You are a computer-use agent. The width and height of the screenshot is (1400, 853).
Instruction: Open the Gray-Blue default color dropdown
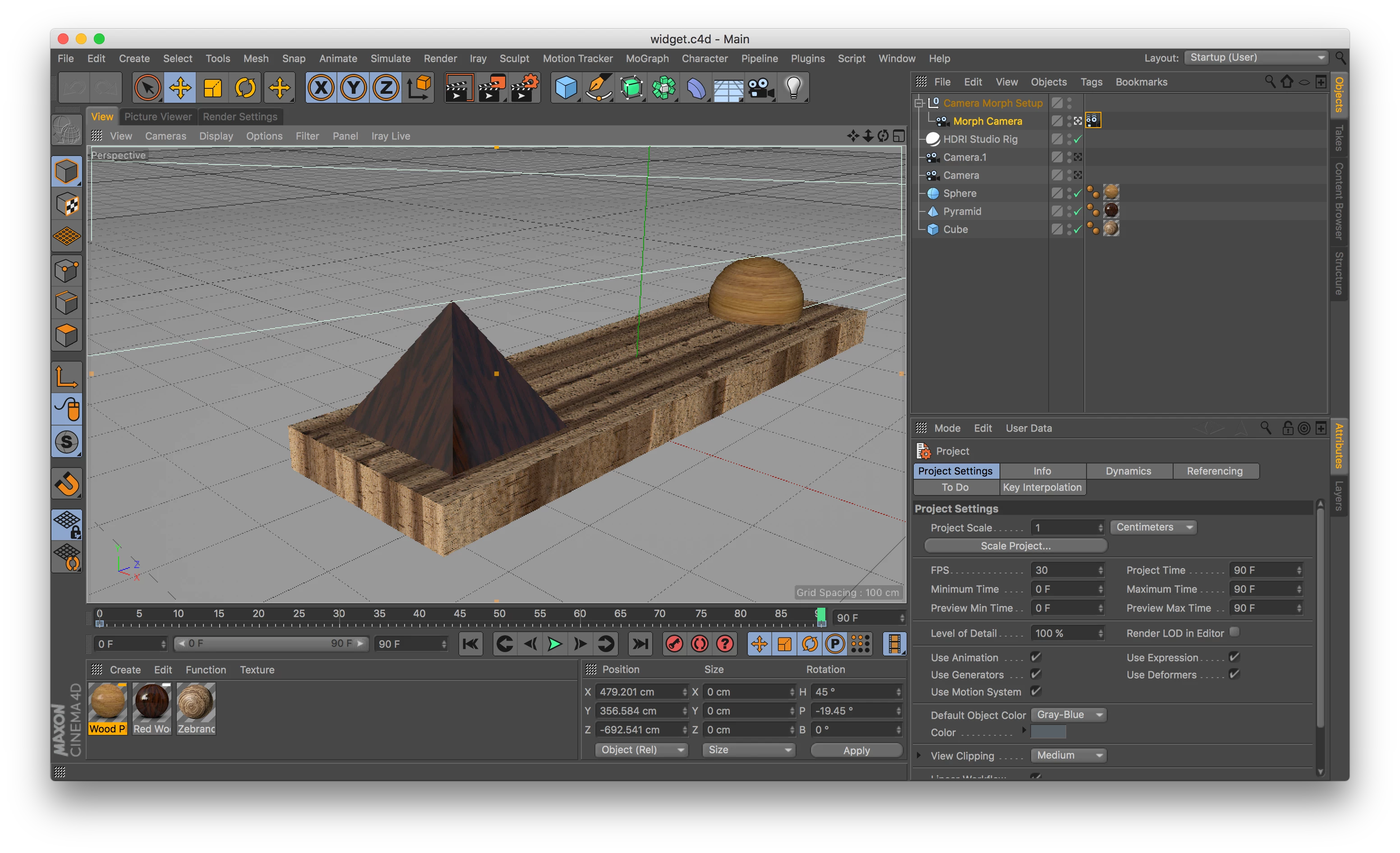[1068, 715]
